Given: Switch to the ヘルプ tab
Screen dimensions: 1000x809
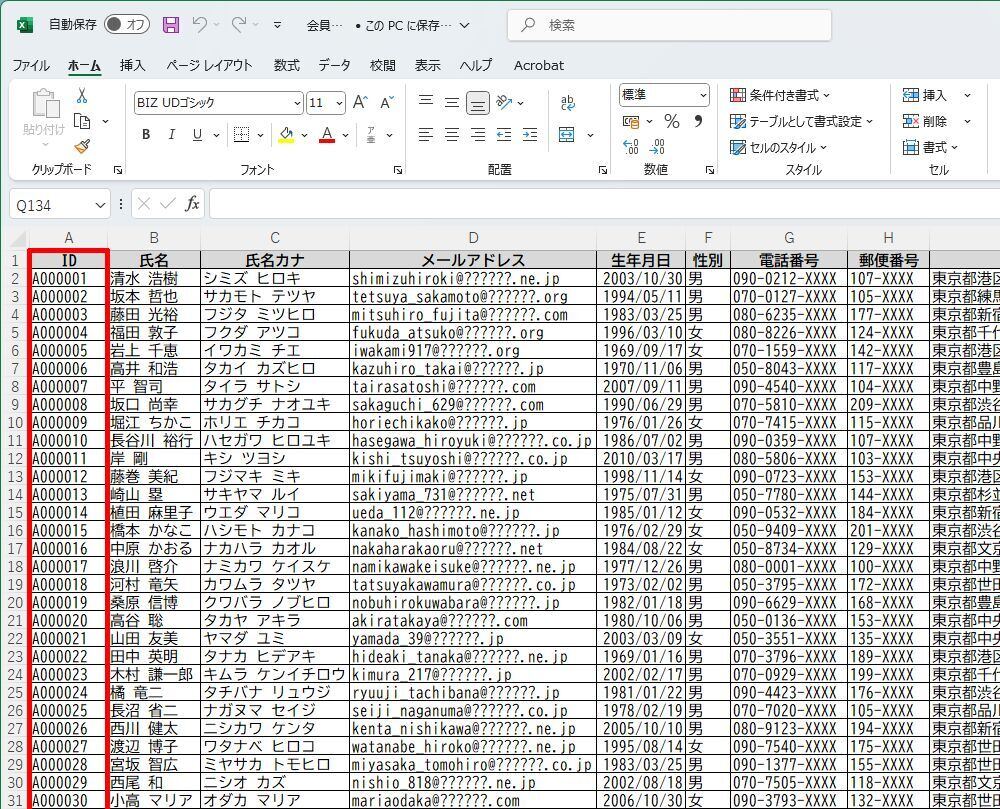Looking at the screenshot, I should coord(476,65).
